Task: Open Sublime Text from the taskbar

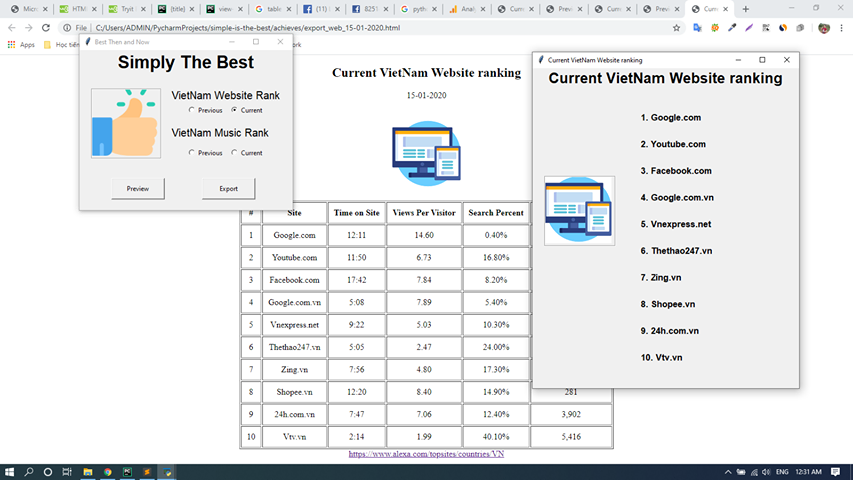Action: click(147, 472)
